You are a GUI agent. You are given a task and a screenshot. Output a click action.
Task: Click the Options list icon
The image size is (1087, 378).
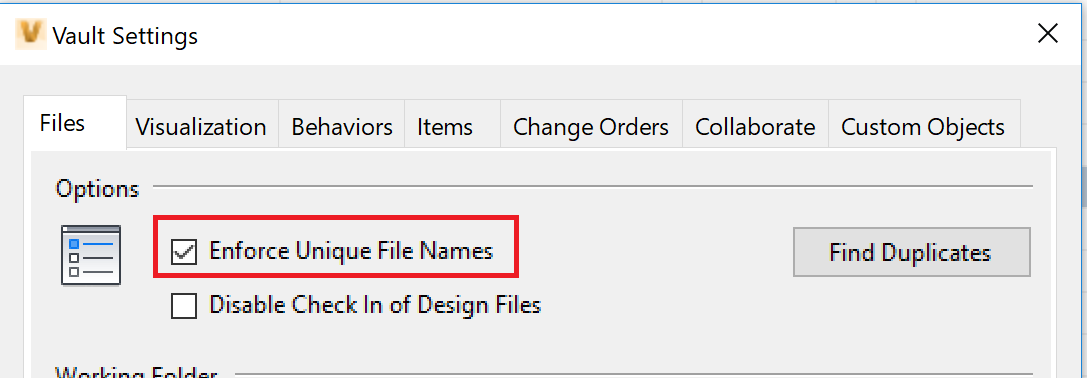tap(91, 255)
